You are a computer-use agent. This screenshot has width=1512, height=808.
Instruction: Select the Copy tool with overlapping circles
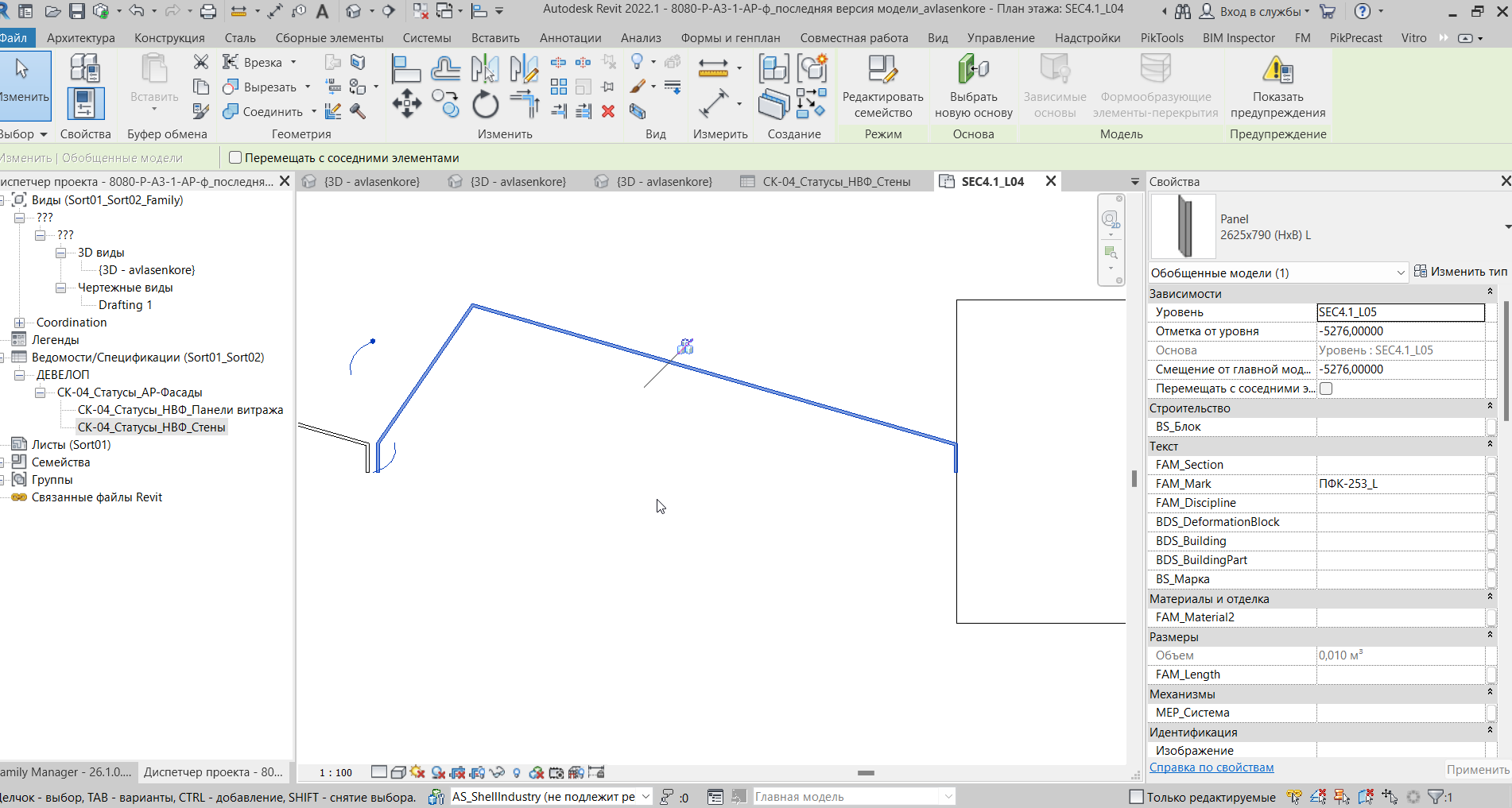point(445,103)
